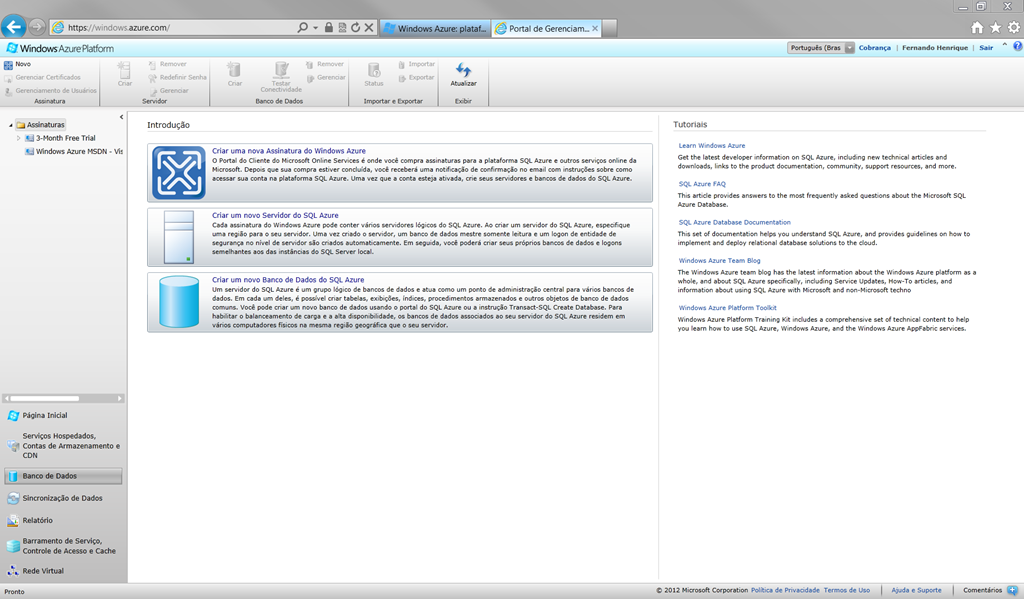The height and width of the screenshot is (599, 1024).
Task: Click the Learn Windows Azure link
Action: pyautogui.click(x=711, y=146)
